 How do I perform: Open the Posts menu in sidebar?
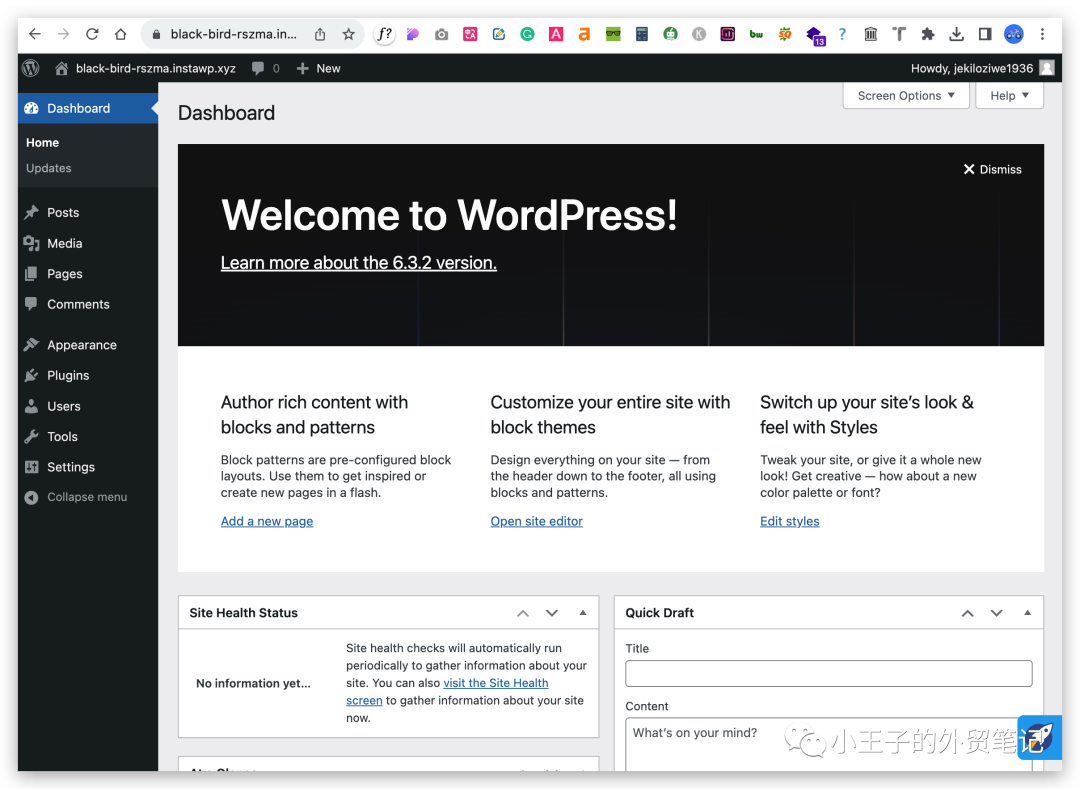pyautogui.click(x=62, y=212)
